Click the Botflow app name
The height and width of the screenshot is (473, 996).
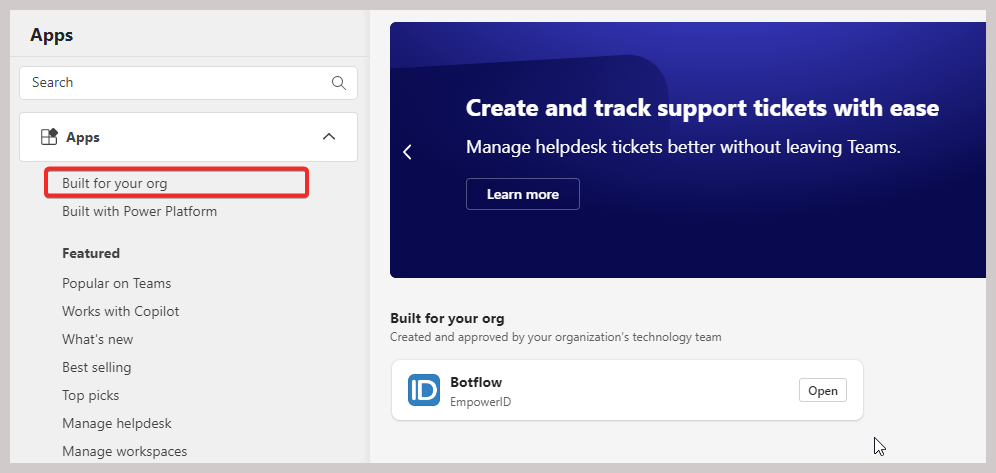pyautogui.click(x=476, y=382)
